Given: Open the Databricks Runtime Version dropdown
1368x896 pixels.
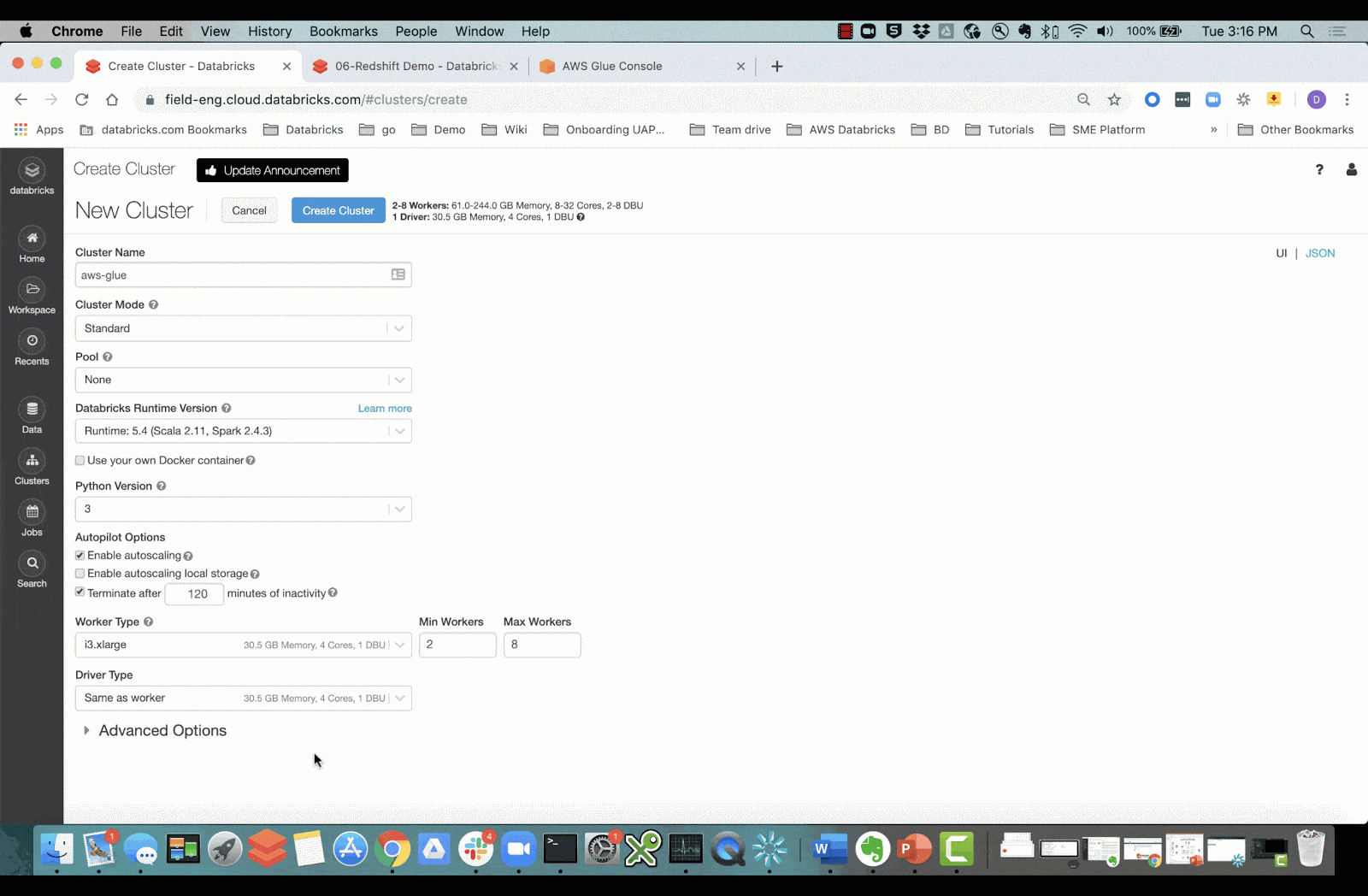Looking at the screenshot, I should point(244,431).
